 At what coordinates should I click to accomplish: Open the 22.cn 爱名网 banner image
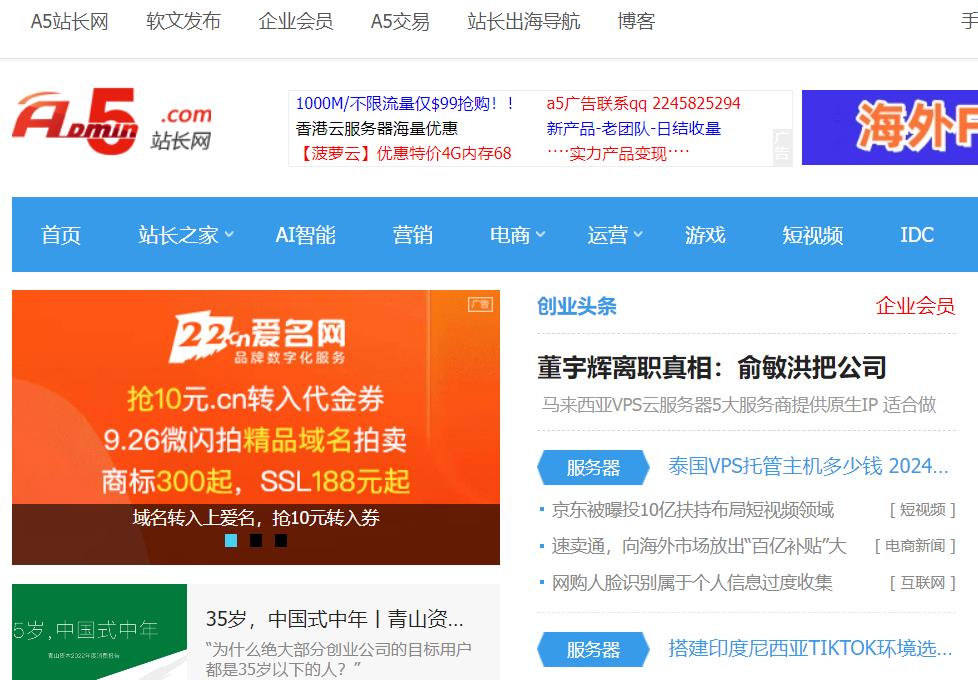[x=256, y=400]
